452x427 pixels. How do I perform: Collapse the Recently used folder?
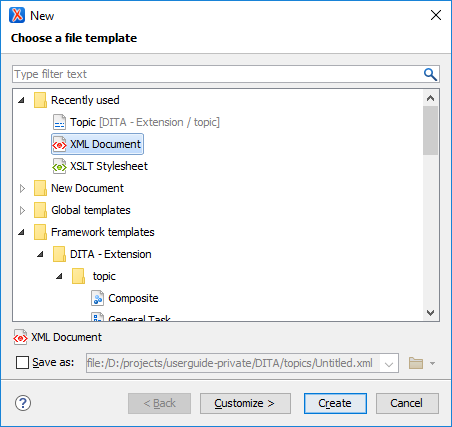pos(22,100)
